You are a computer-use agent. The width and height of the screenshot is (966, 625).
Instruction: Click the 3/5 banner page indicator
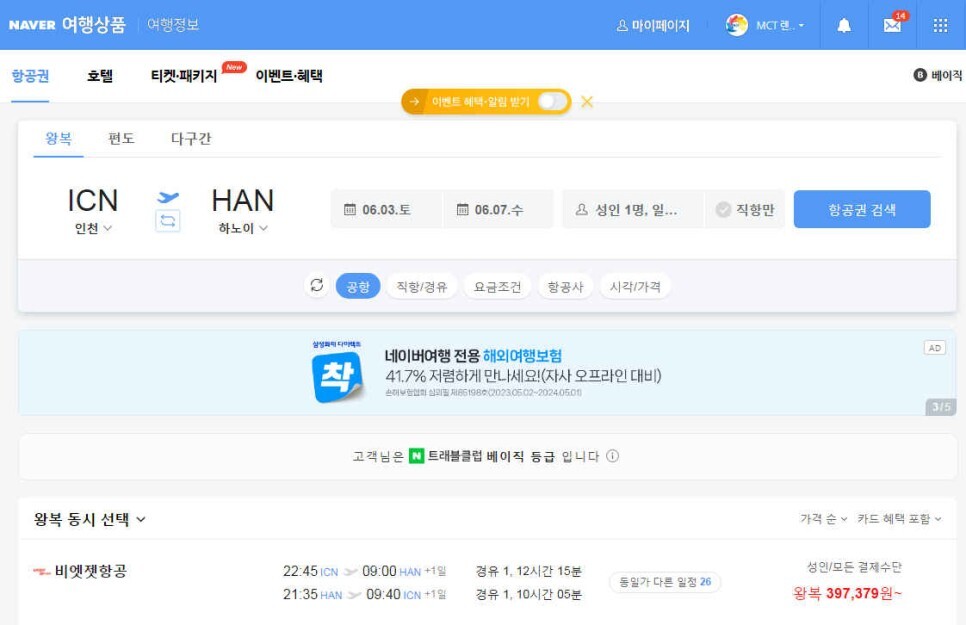pyautogui.click(x=941, y=407)
